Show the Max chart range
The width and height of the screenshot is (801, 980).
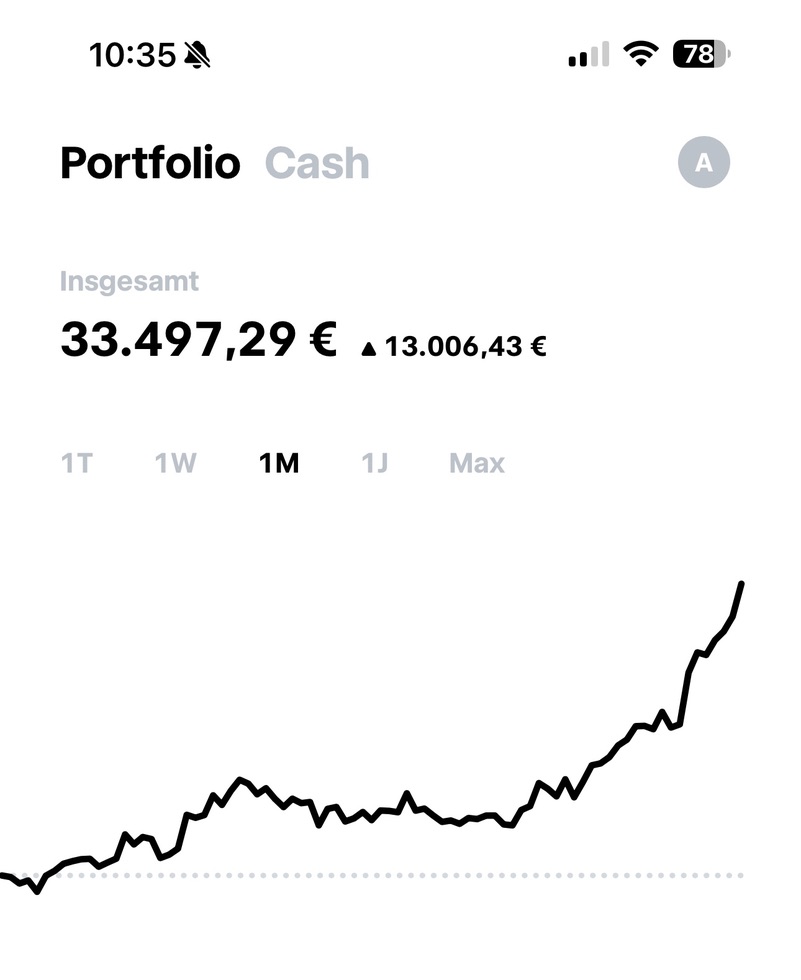click(477, 464)
